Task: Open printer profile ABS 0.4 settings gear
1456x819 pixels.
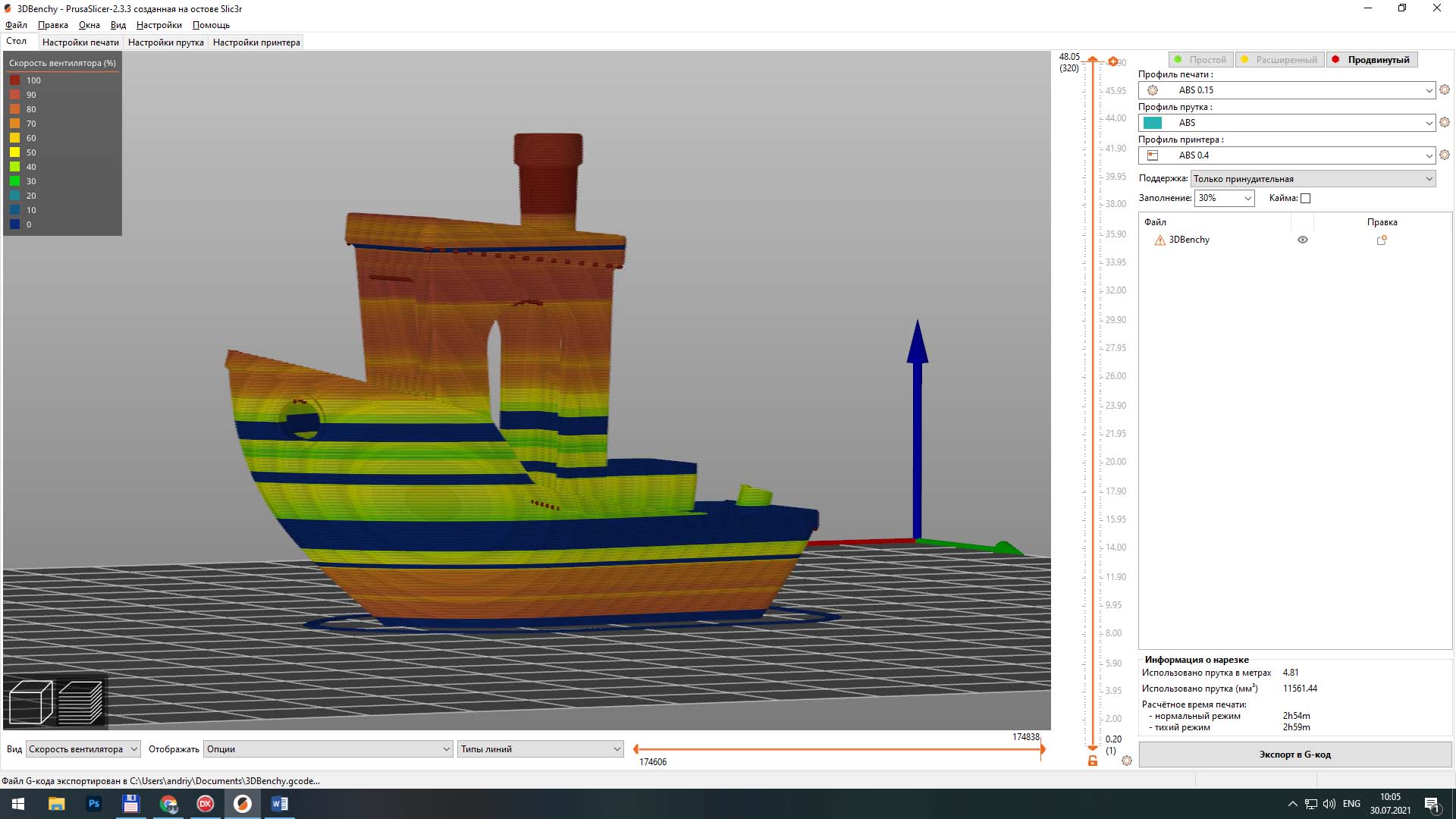Action: pyautogui.click(x=1445, y=155)
